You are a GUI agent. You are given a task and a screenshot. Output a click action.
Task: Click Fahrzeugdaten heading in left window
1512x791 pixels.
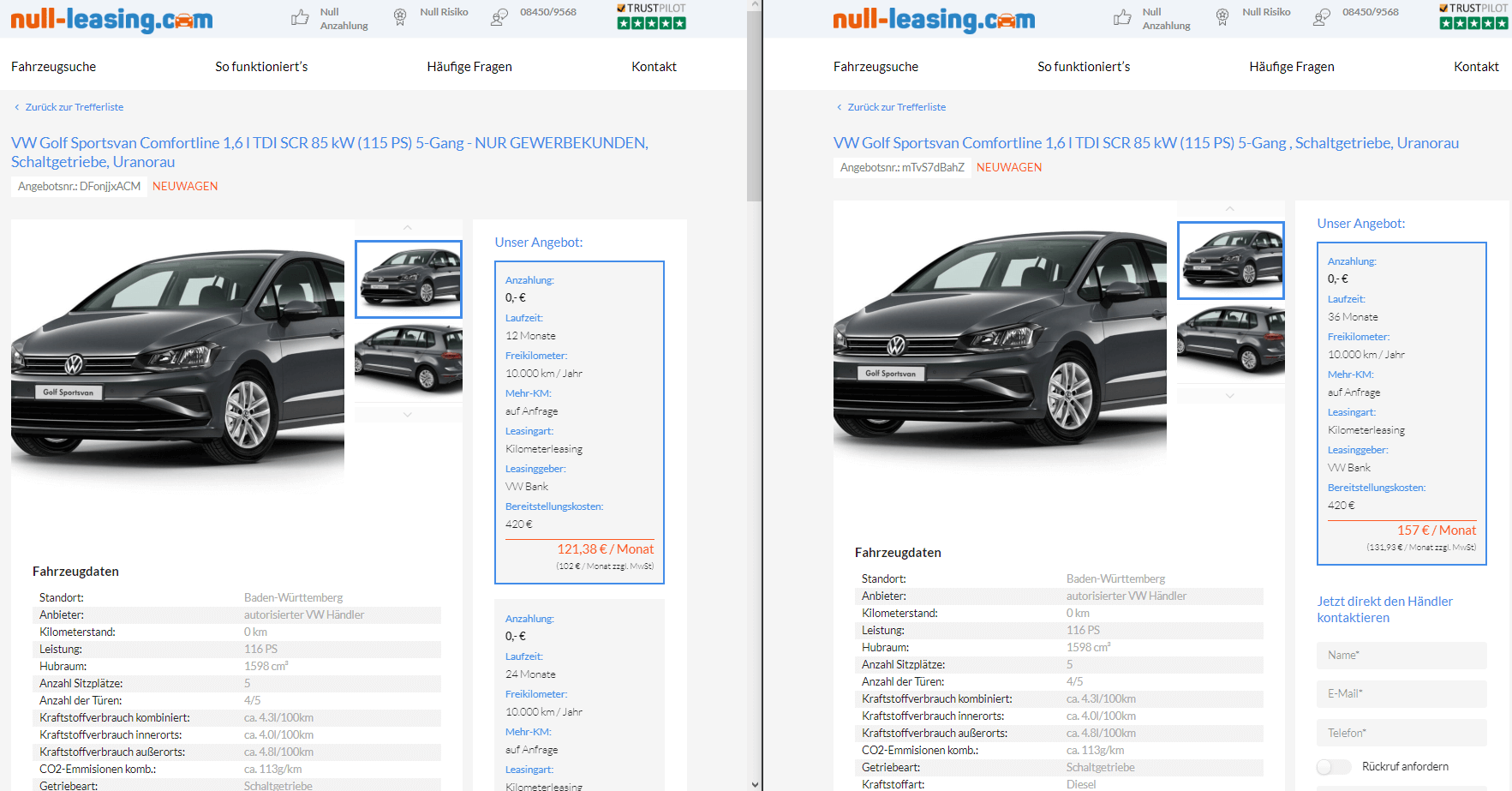75,572
